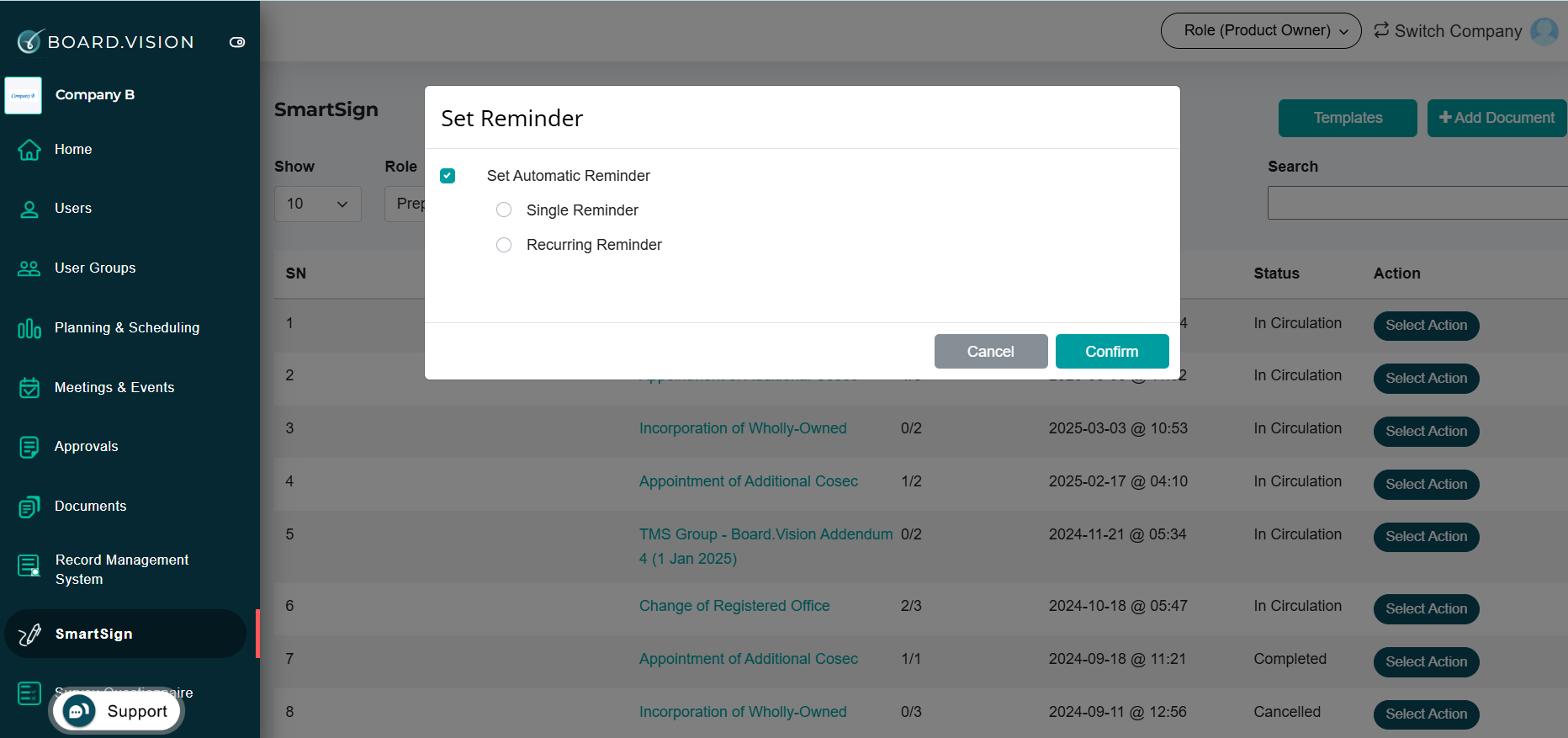Open Appointment of Additional Cosec link in row 4
The image size is (1568, 738).
[749, 481]
